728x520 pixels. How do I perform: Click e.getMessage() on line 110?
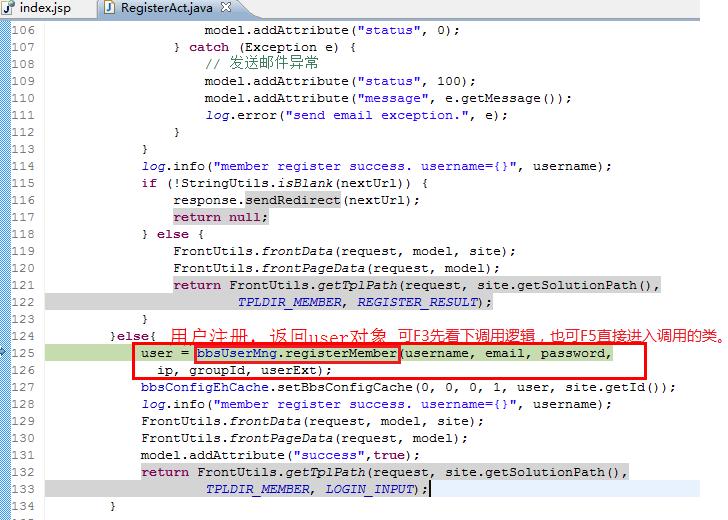point(502,98)
